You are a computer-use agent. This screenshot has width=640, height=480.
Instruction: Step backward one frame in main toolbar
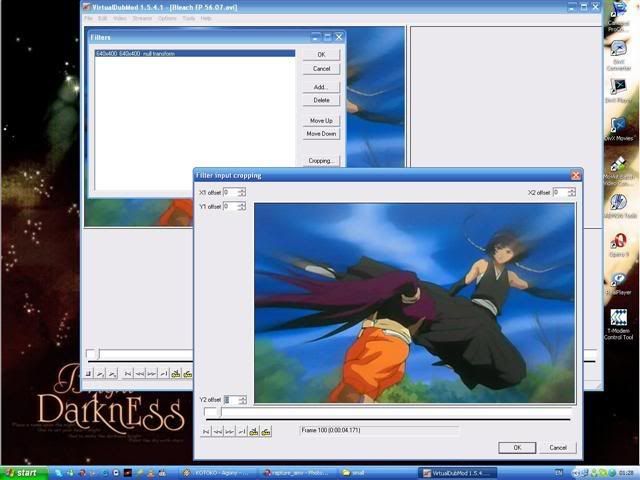[x=140, y=373]
